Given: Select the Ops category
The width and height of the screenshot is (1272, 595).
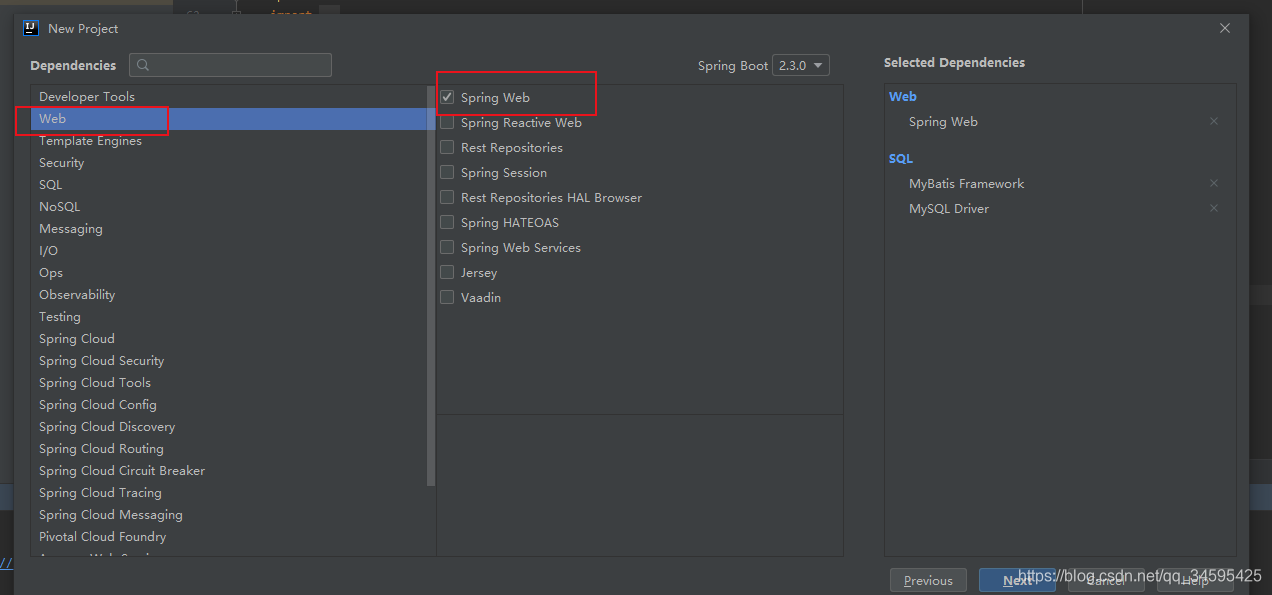Looking at the screenshot, I should click(228, 272).
